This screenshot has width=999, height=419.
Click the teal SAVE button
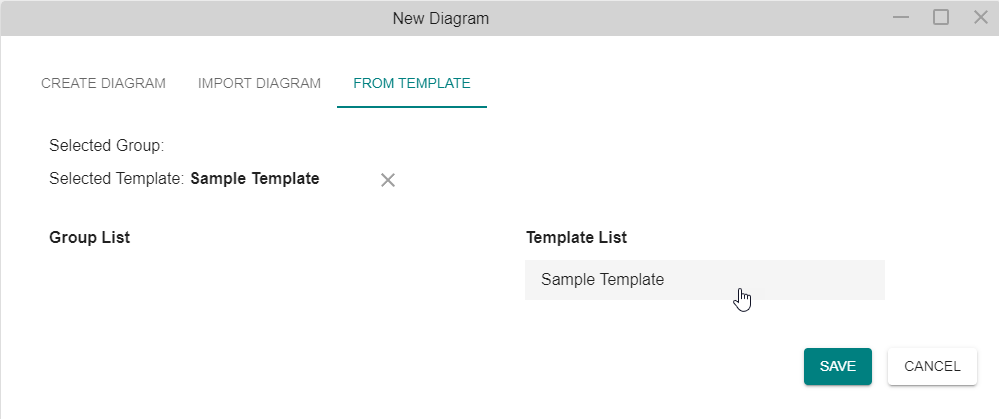tap(838, 366)
